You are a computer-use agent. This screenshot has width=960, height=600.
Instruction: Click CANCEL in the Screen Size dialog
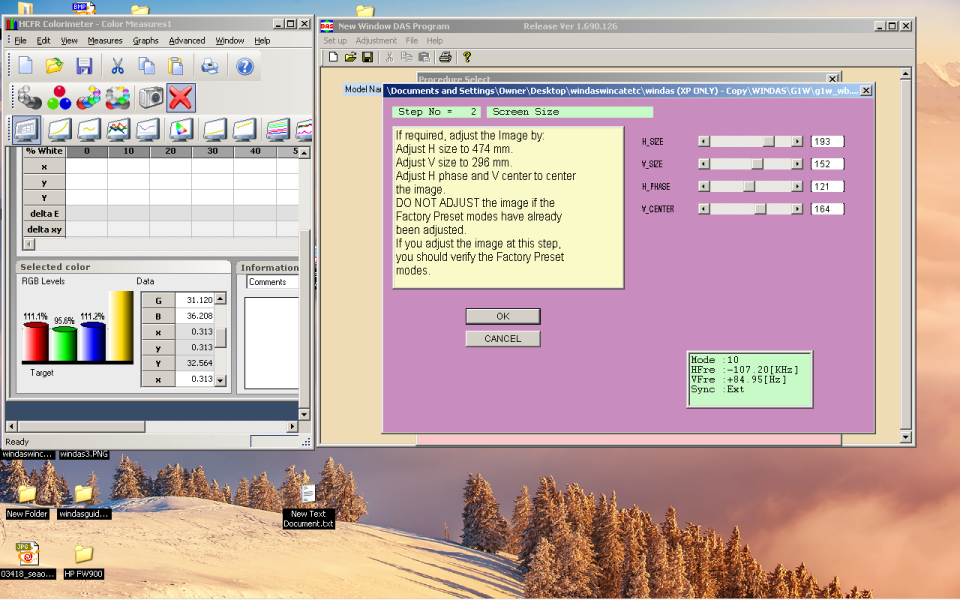[503, 339]
